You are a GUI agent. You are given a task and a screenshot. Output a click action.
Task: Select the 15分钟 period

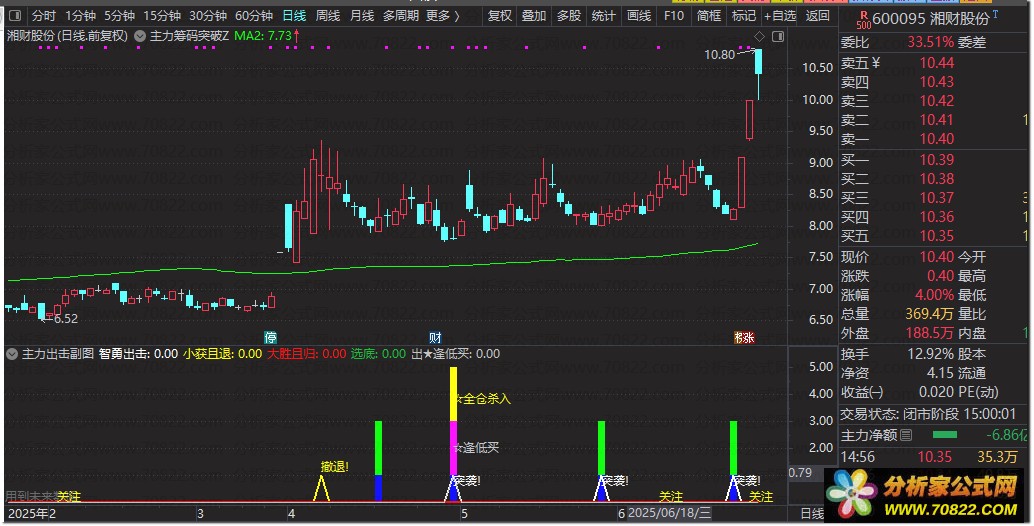click(162, 15)
